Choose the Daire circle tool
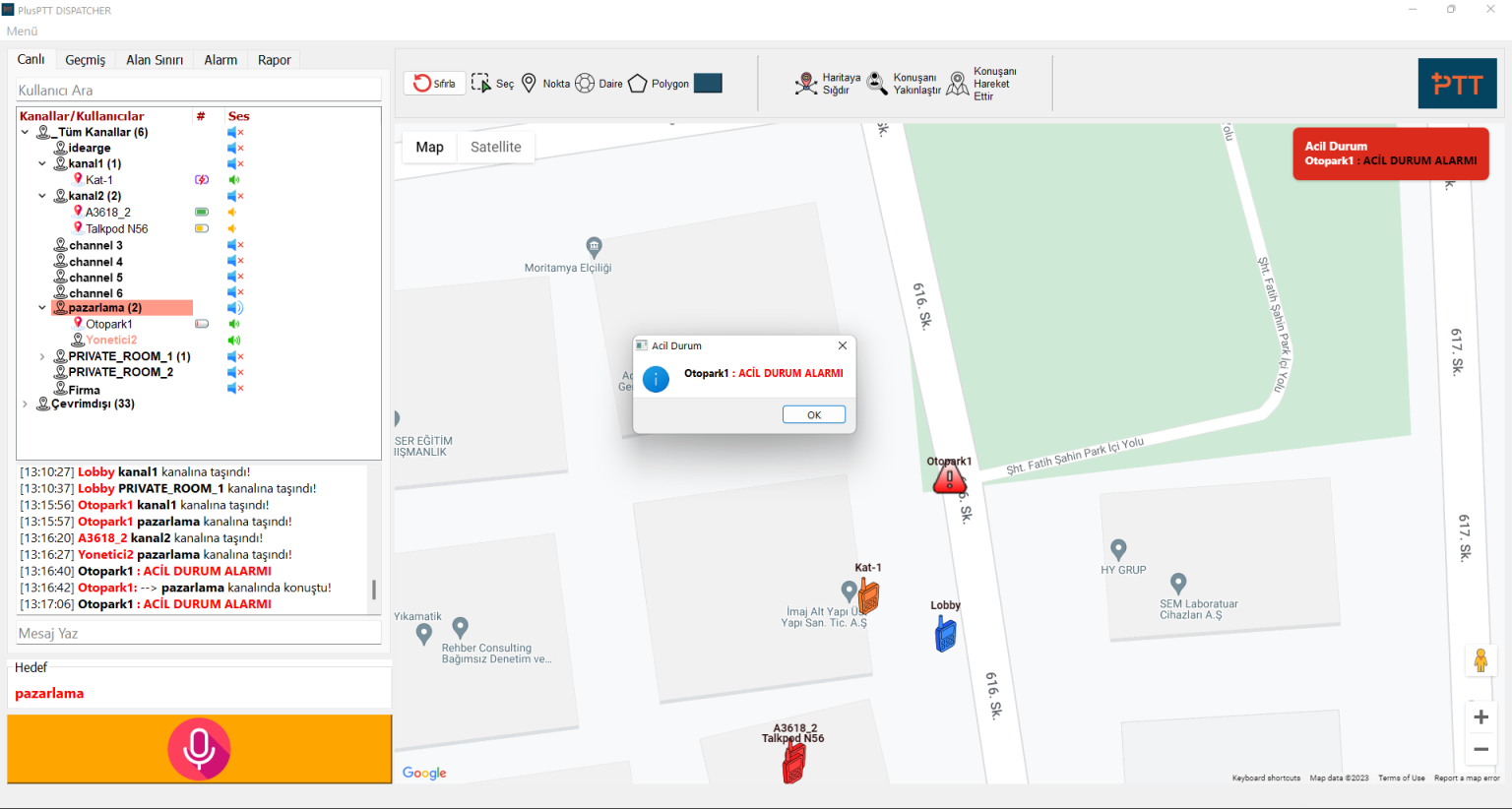This screenshot has height=809, width=1512. click(598, 84)
